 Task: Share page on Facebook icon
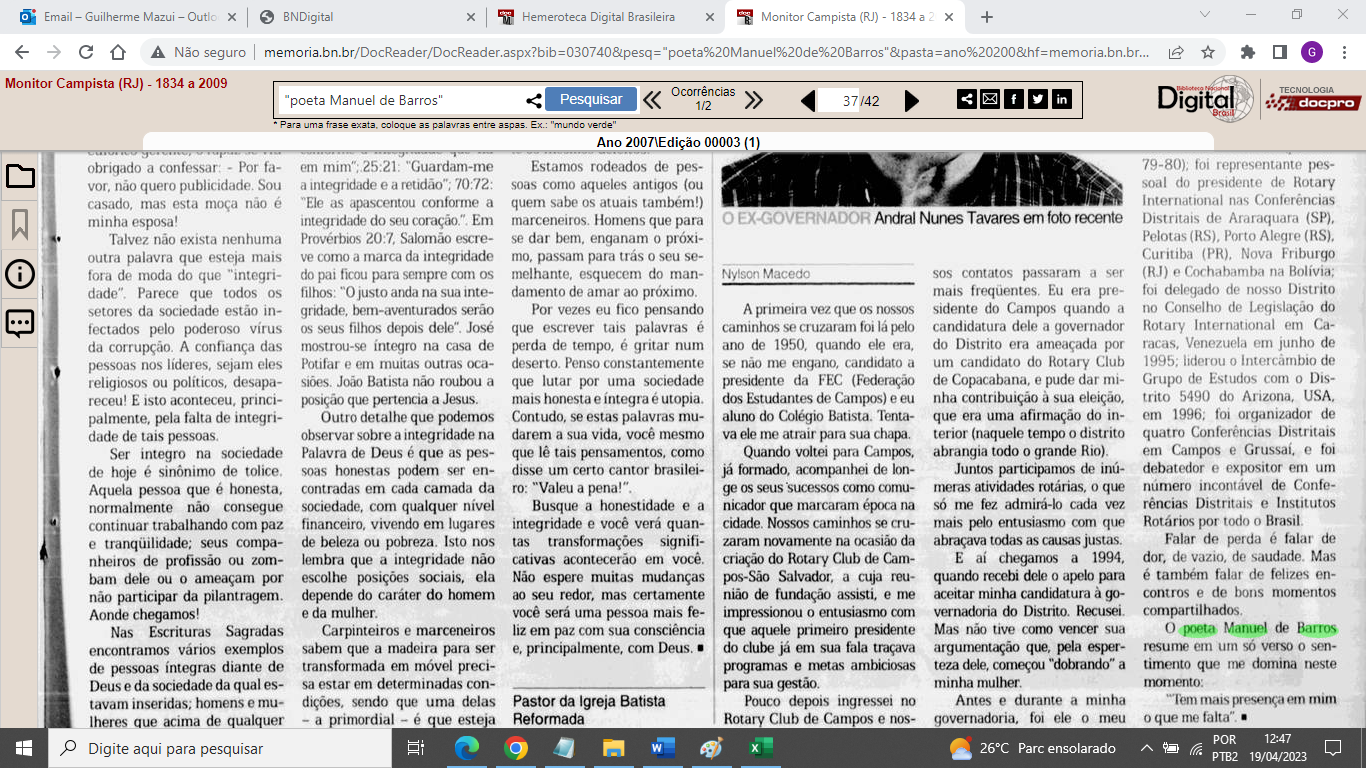1014,98
